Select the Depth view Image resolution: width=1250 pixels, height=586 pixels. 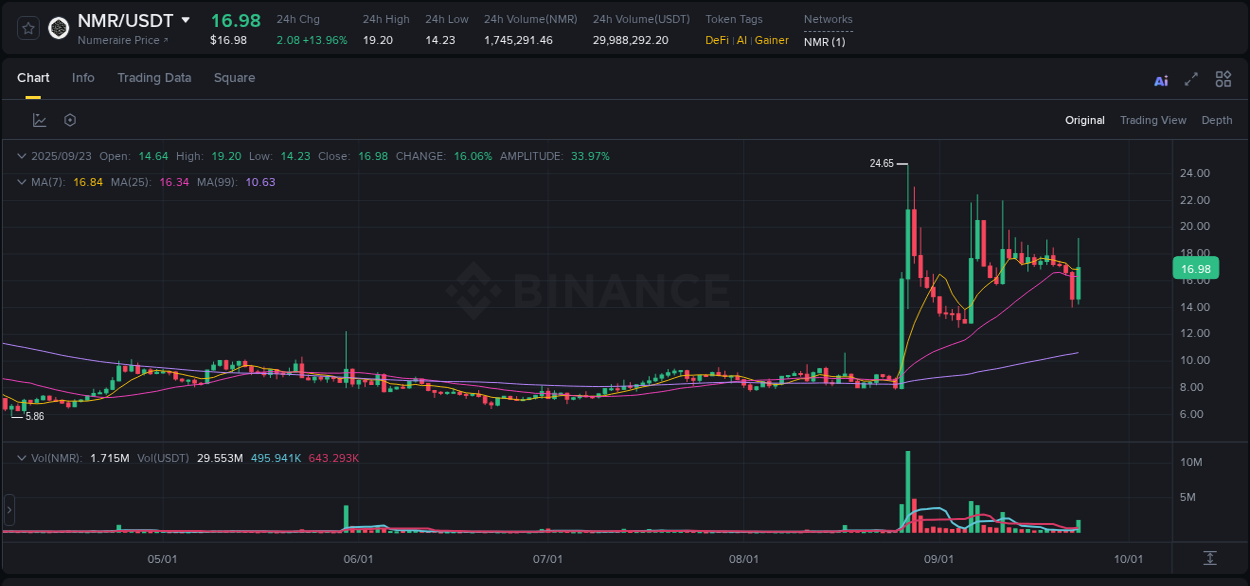pos(1216,120)
